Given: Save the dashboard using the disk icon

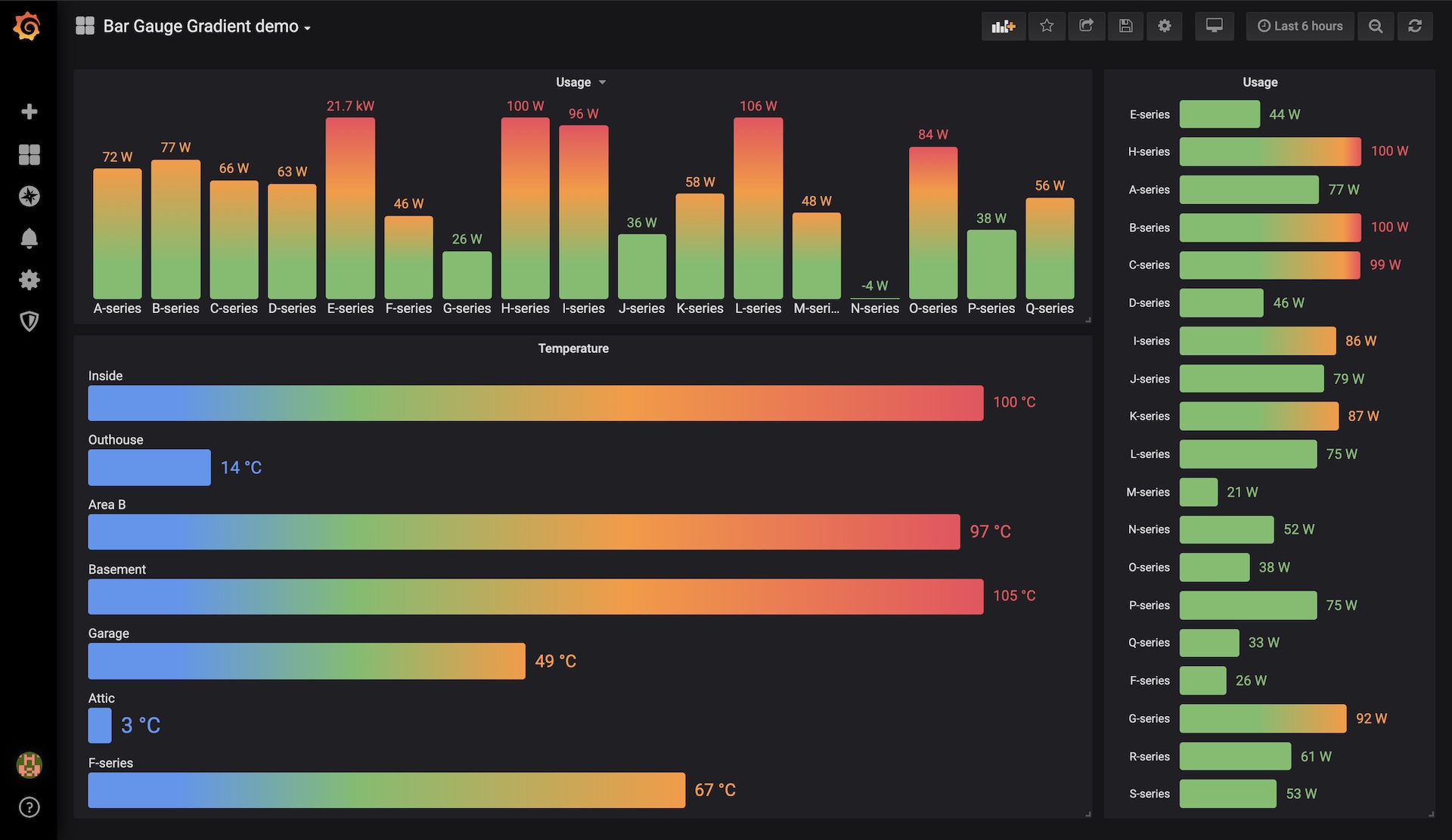Looking at the screenshot, I should 1125,26.
